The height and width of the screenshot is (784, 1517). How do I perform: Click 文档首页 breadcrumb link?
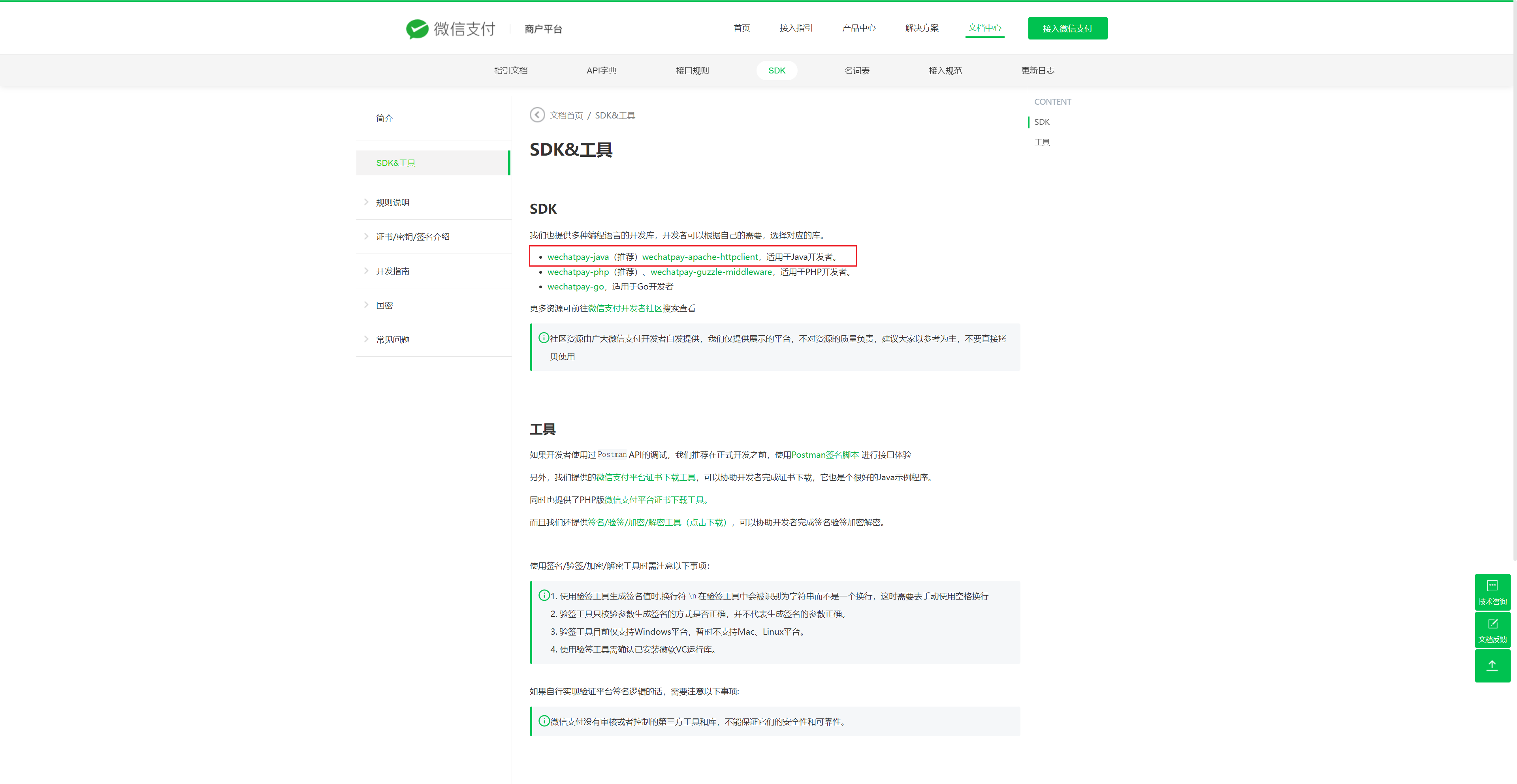[x=566, y=115]
